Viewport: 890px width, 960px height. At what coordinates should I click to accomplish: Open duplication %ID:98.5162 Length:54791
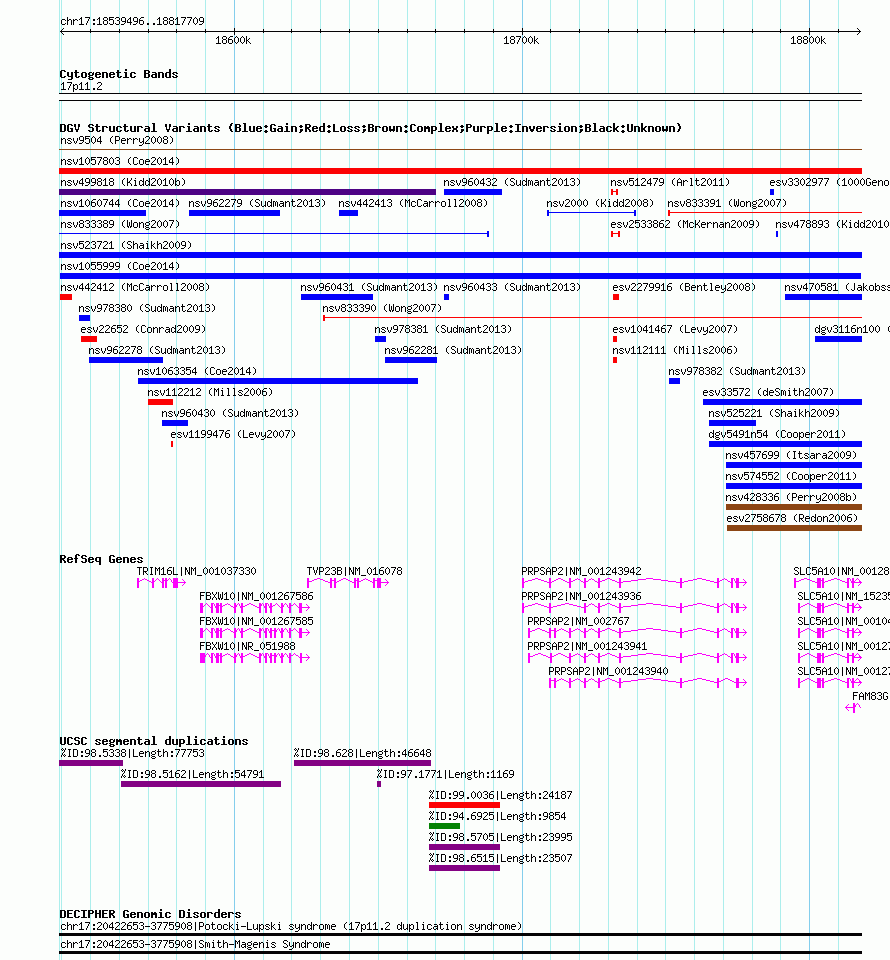(201, 784)
